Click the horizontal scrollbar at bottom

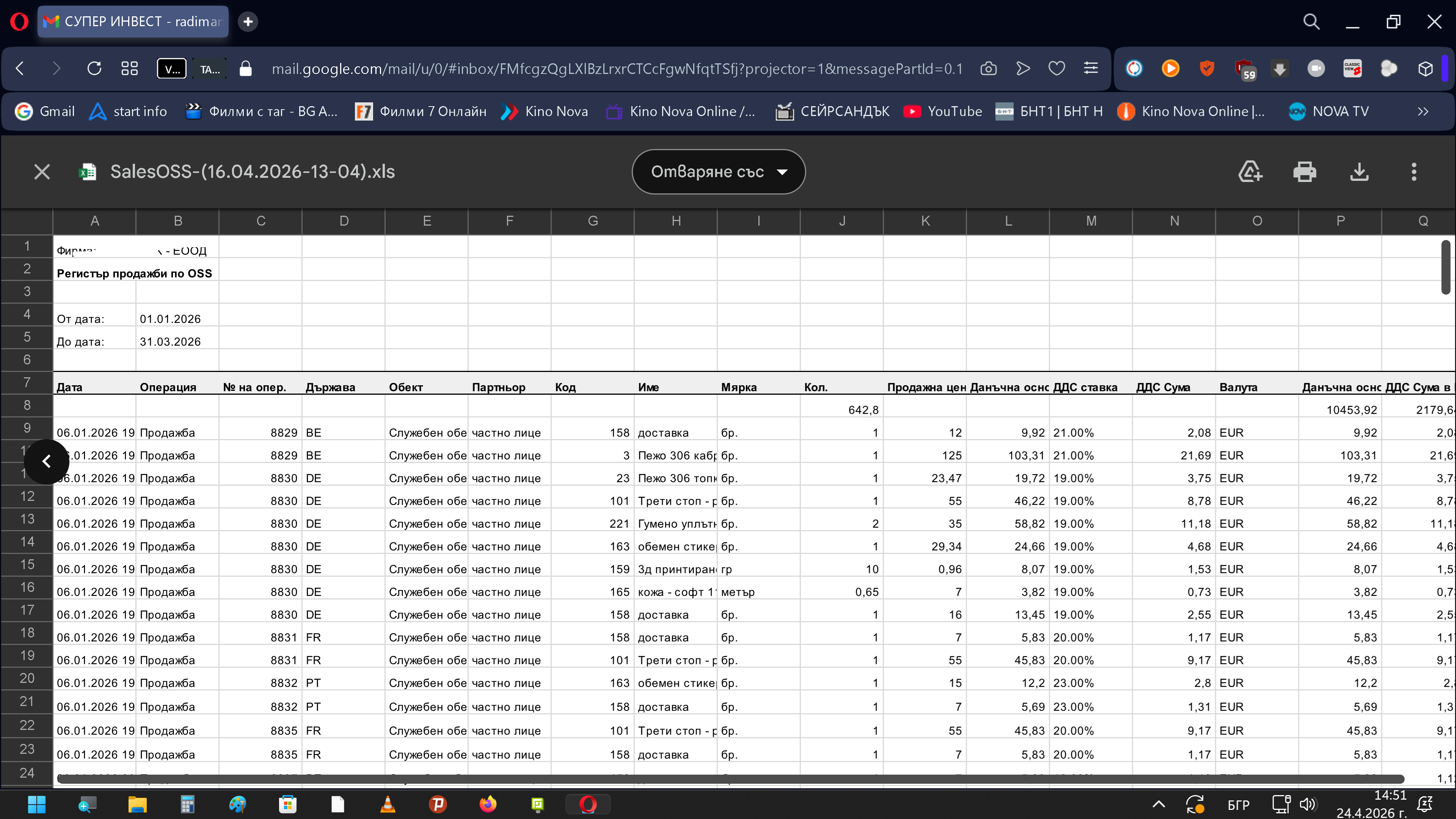[x=730, y=780]
